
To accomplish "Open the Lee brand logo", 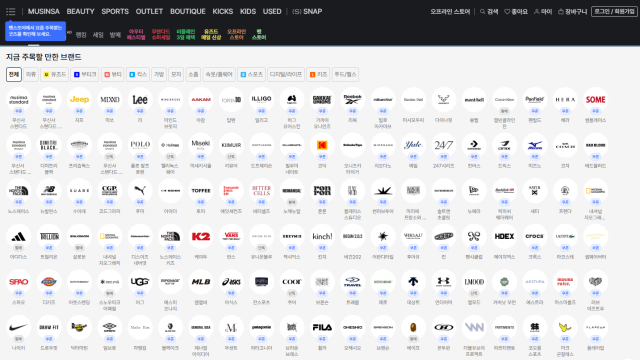I will coord(140,99).
